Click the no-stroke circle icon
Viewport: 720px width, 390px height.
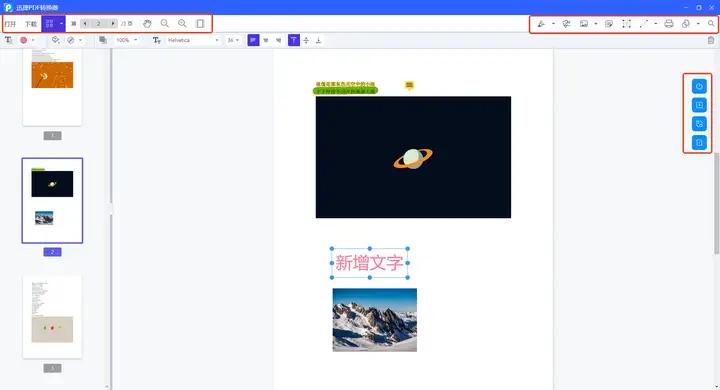click(71, 40)
